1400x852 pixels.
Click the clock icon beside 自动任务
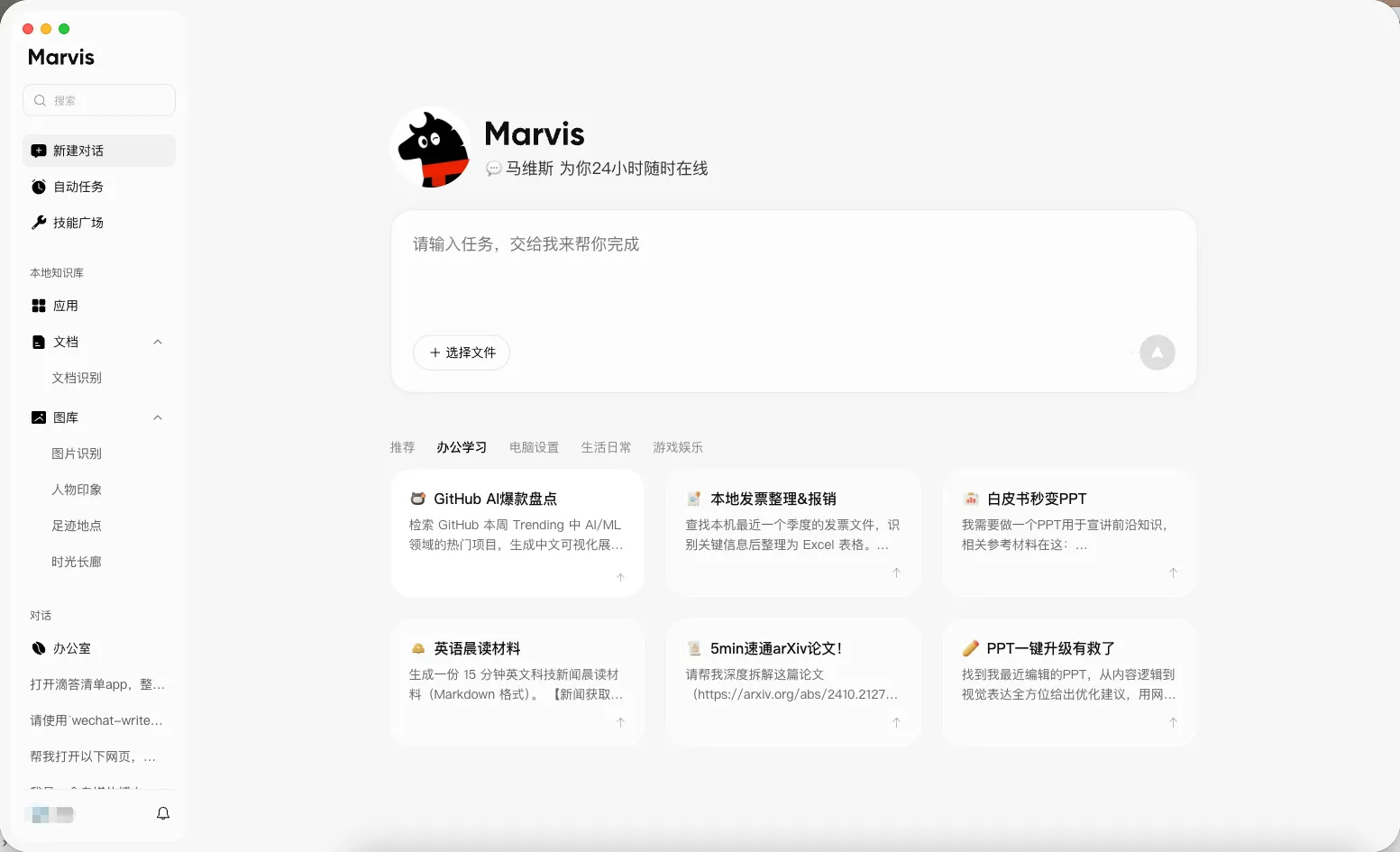(x=39, y=187)
